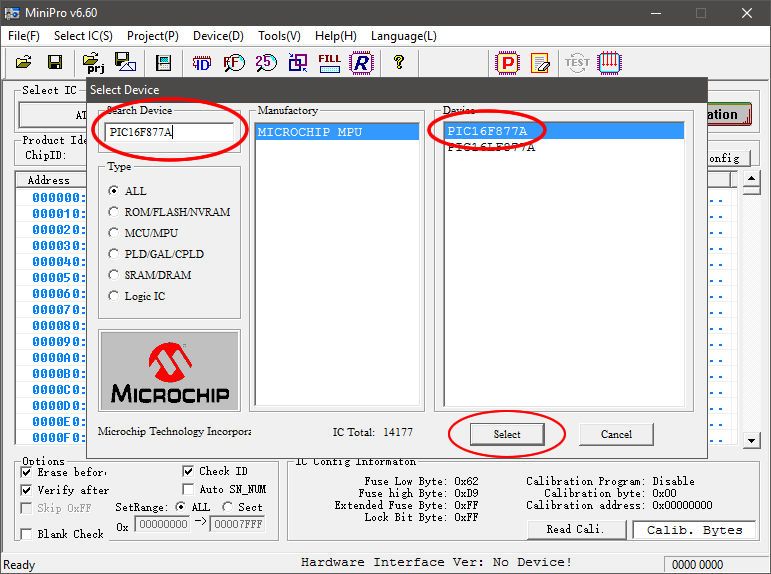Click the Save file floppy icon
This screenshot has width=771, height=574.
[x=55, y=62]
